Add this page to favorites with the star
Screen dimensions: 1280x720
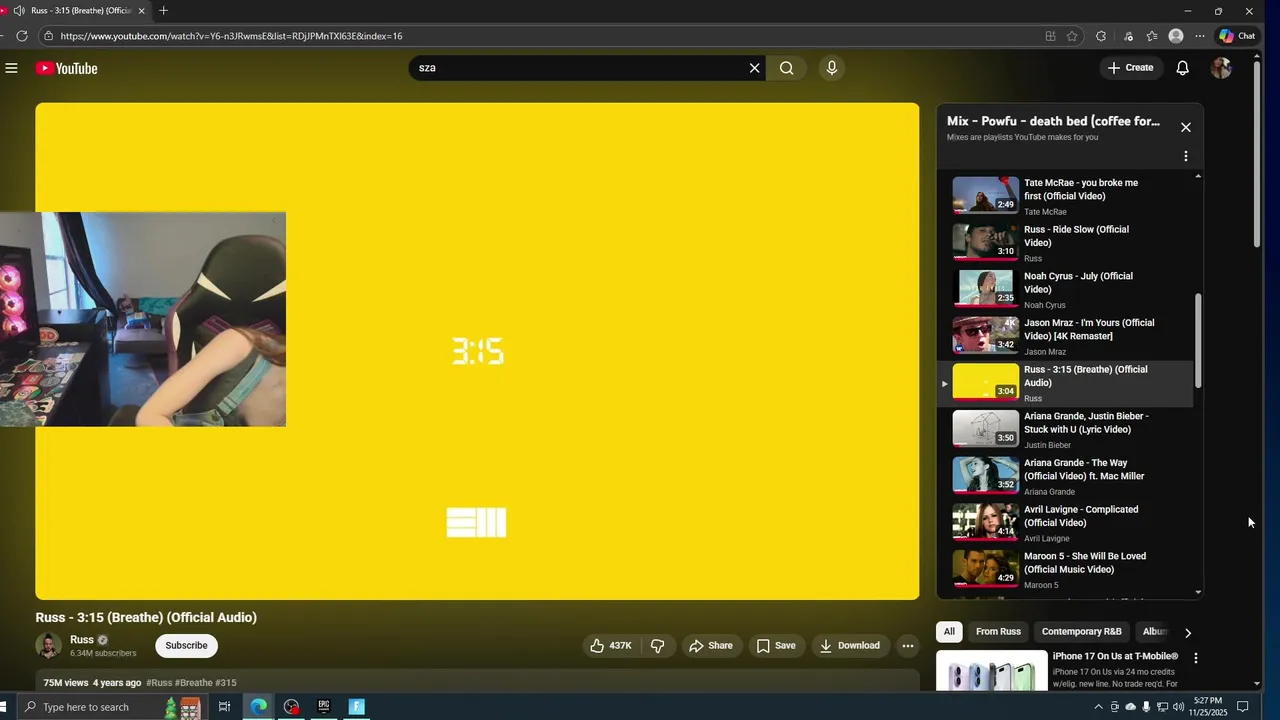coord(1072,36)
